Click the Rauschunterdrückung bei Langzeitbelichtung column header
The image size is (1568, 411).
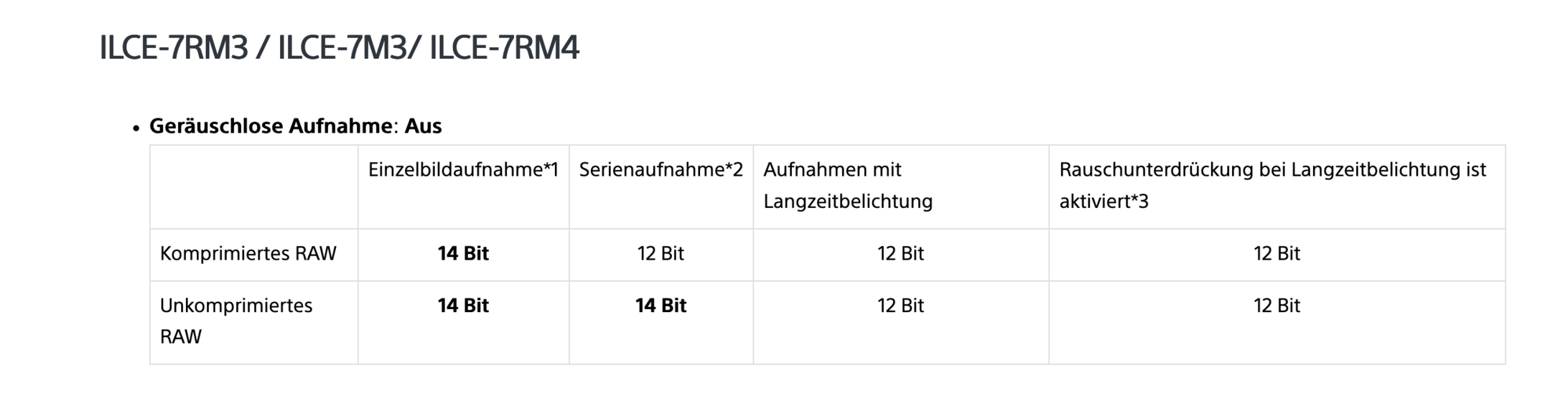[x=1272, y=185]
